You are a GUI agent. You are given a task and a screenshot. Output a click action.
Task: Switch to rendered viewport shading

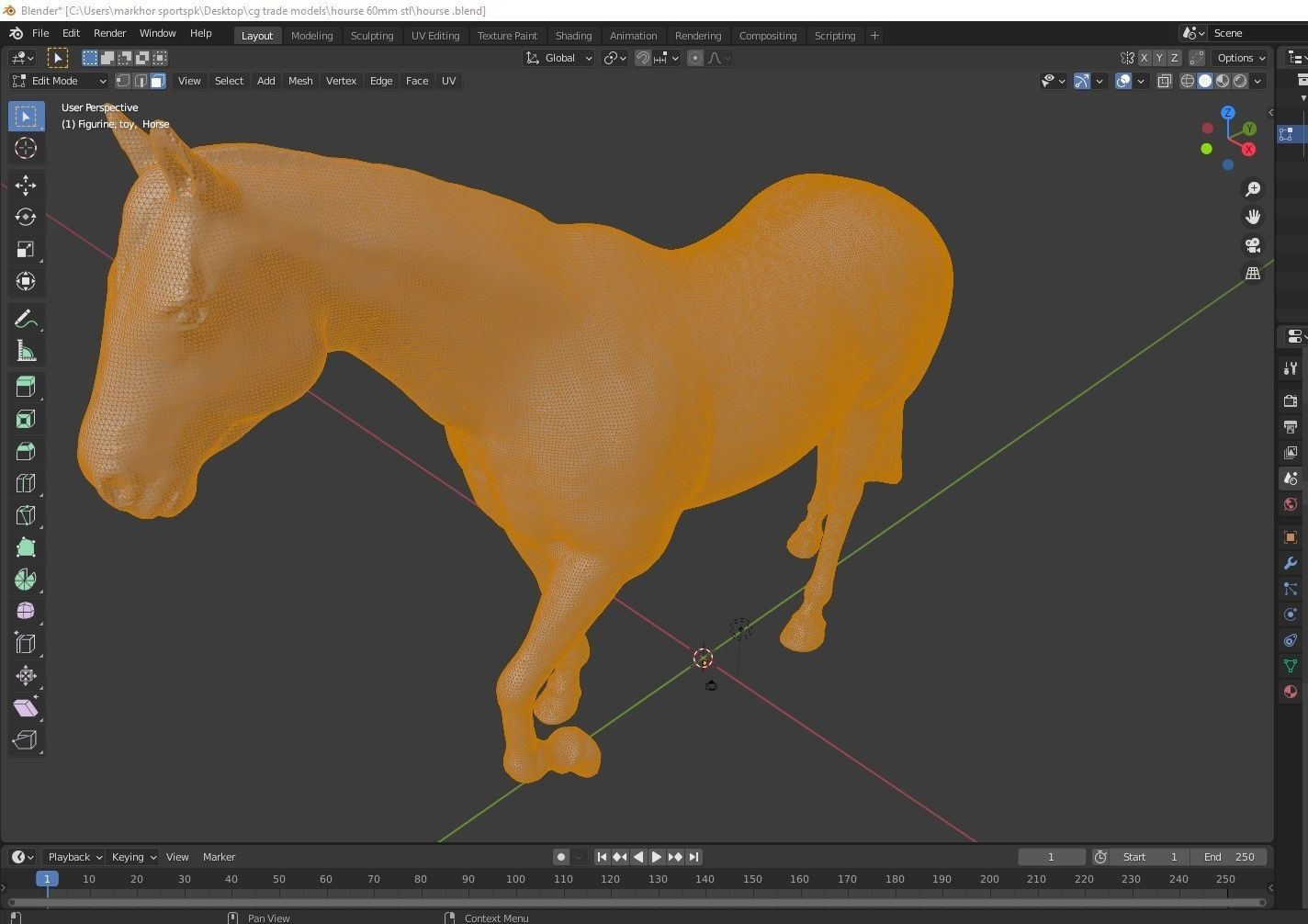(1241, 81)
